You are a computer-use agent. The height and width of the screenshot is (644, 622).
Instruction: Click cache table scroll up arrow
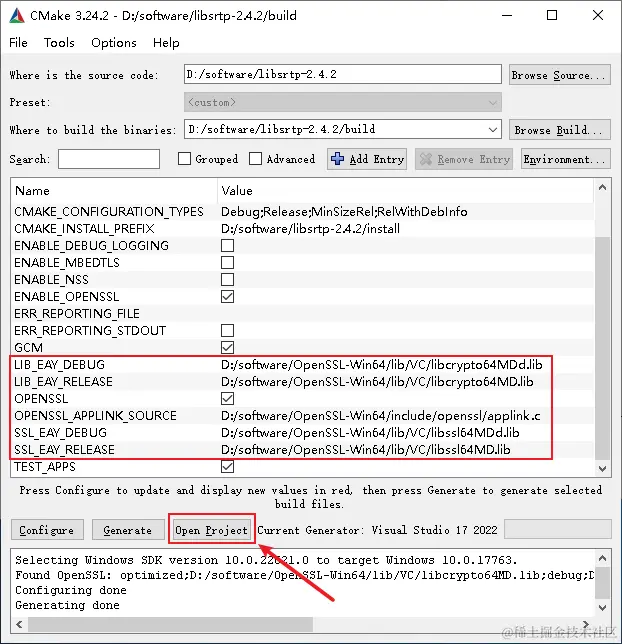click(603, 188)
